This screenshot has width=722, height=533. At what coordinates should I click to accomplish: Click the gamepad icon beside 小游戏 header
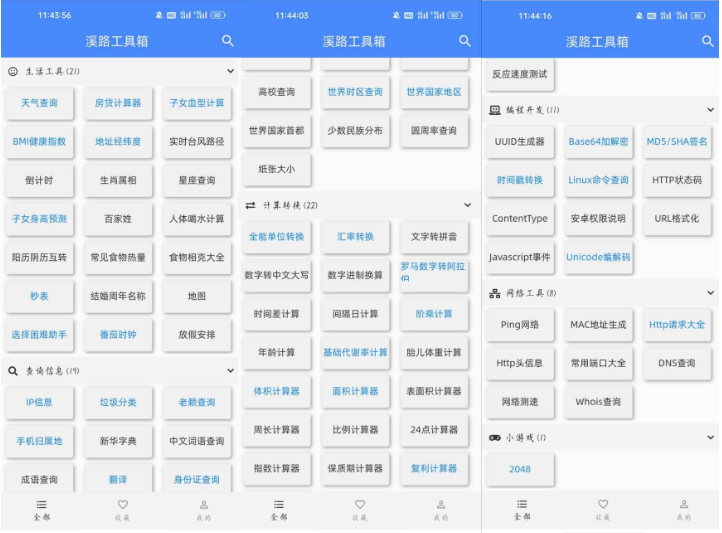tap(494, 438)
